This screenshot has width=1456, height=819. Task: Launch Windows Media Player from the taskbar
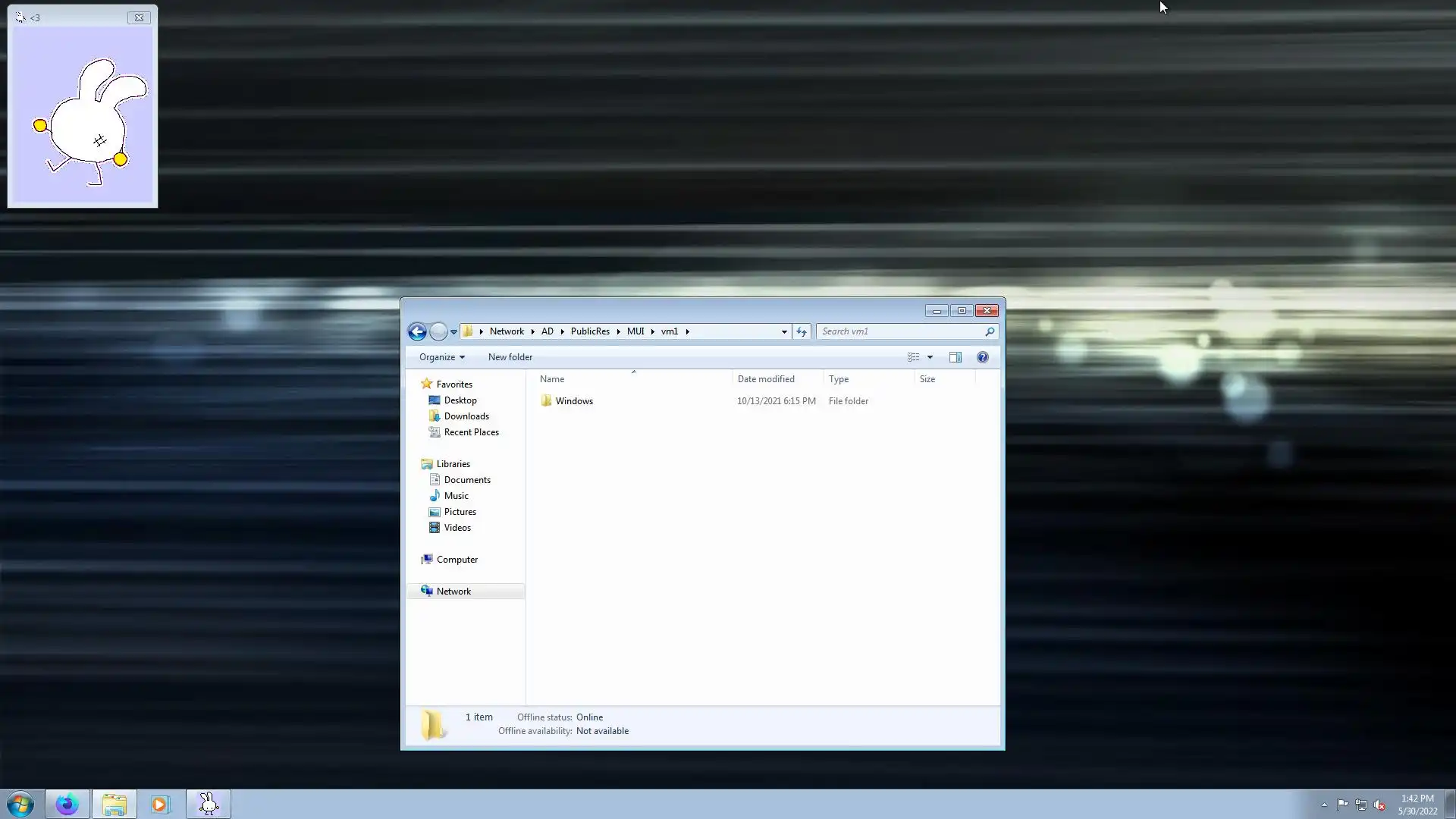pyautogui.click(x=160, y=804)
